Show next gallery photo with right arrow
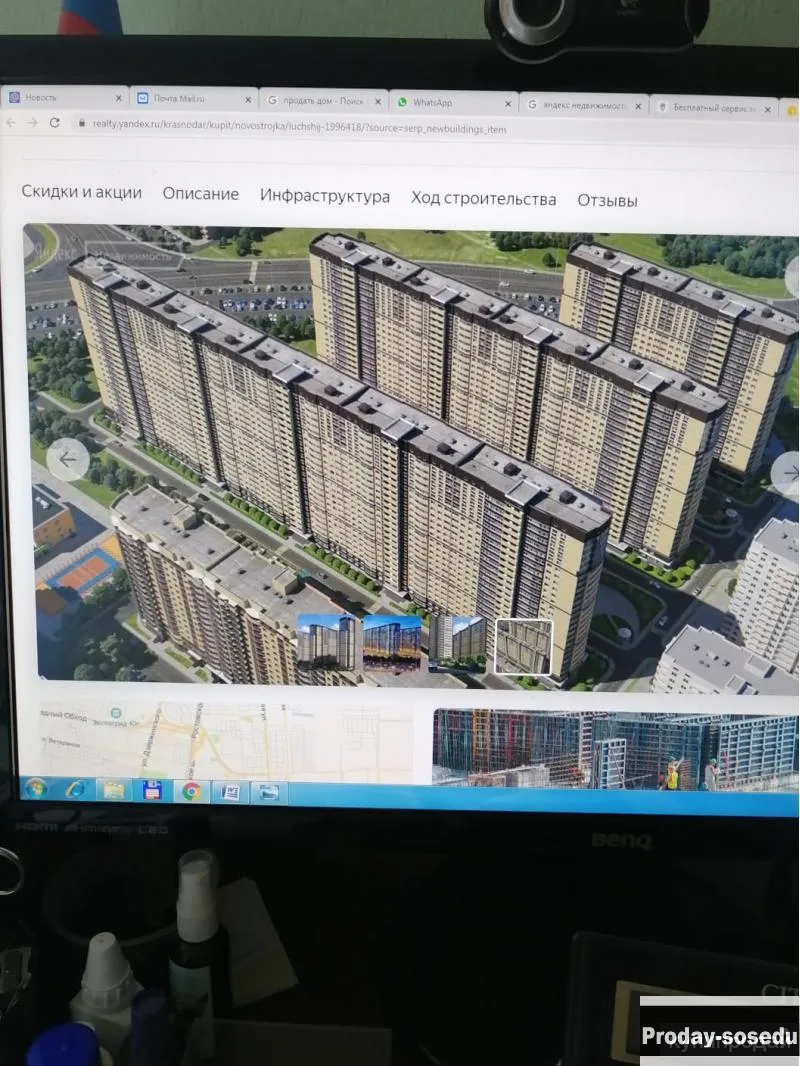 (x=788, y=472)
